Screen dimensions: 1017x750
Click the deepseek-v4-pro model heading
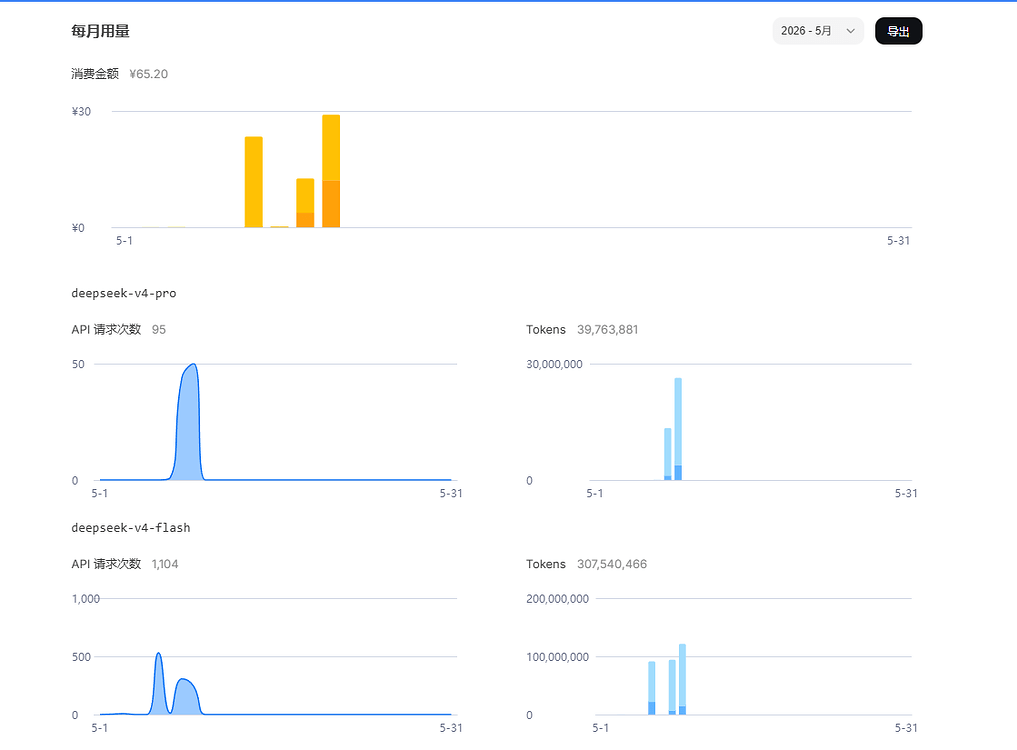(124, 293)
